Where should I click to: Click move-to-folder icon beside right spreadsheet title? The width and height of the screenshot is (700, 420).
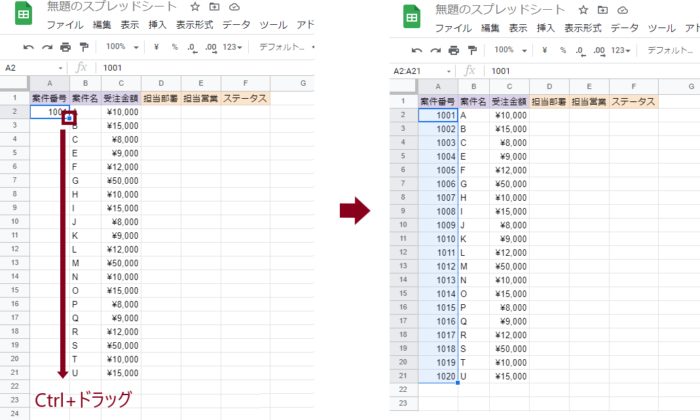pos(602,10)
